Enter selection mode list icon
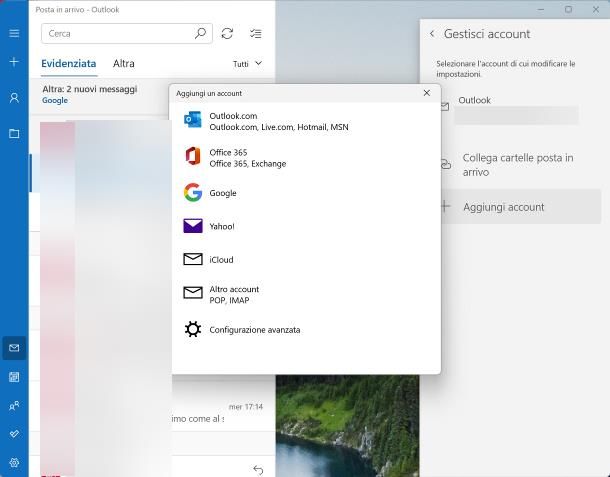Image resolution: width=610 pixels, height=477 pixels. click(x=256, y=33)
